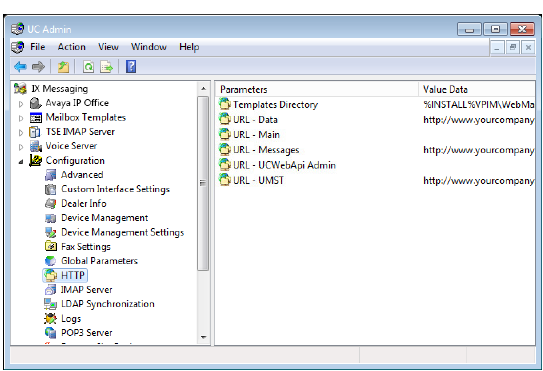Open the Window menu

click(x=149, y=47)
